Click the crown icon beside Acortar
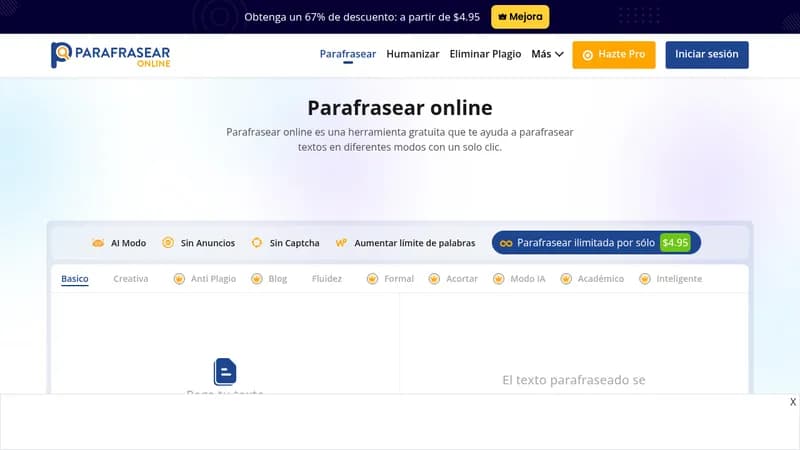Viewport: 800px width, 450px height. coord(434,279)
